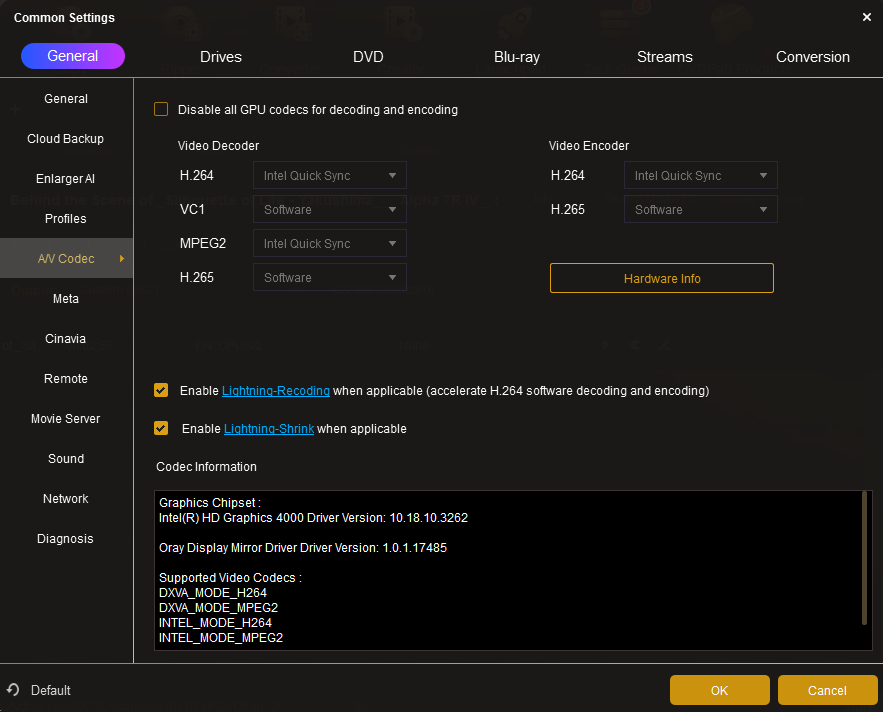Click the DXVA_MODE_MPEG2 codec line

click(218, 608)
